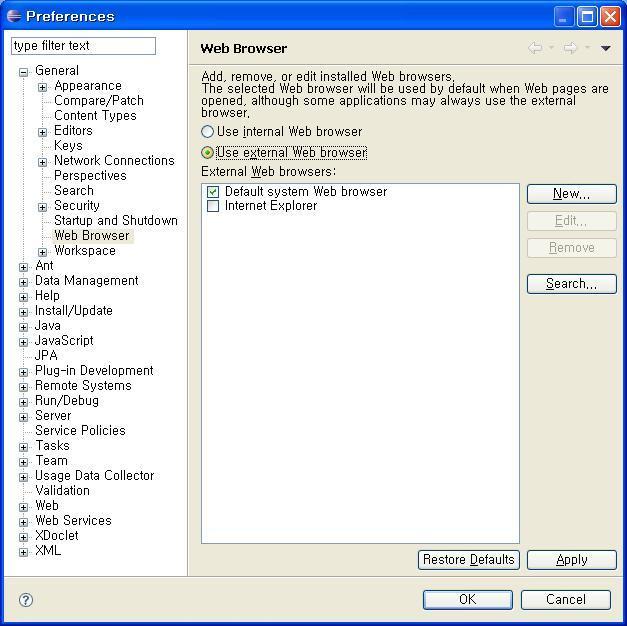Click the Eclipse icon in the title bar
Screen dimensions: 627x626
point(14,16)
